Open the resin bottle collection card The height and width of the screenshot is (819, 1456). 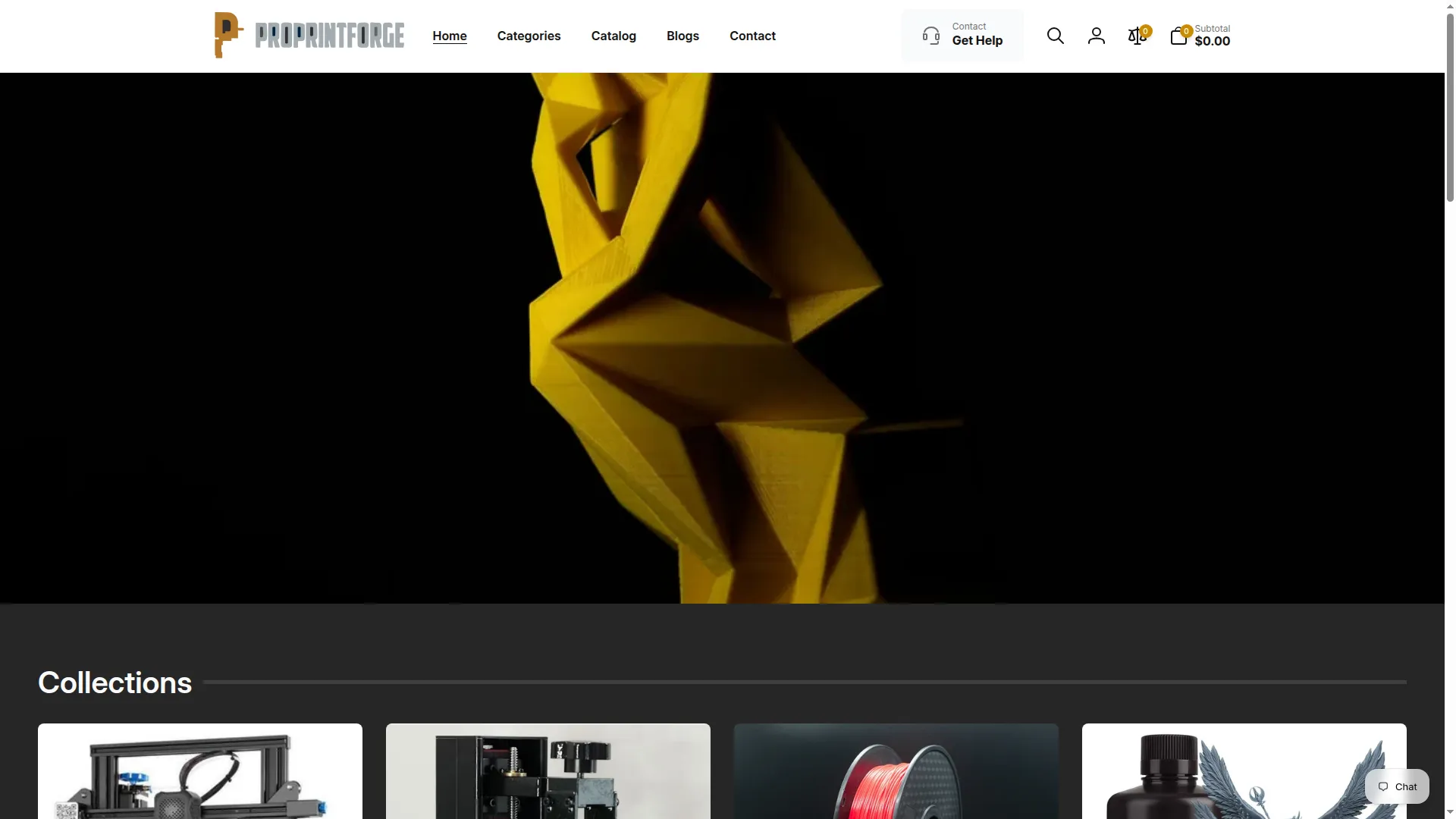(x=1244, y=771)
